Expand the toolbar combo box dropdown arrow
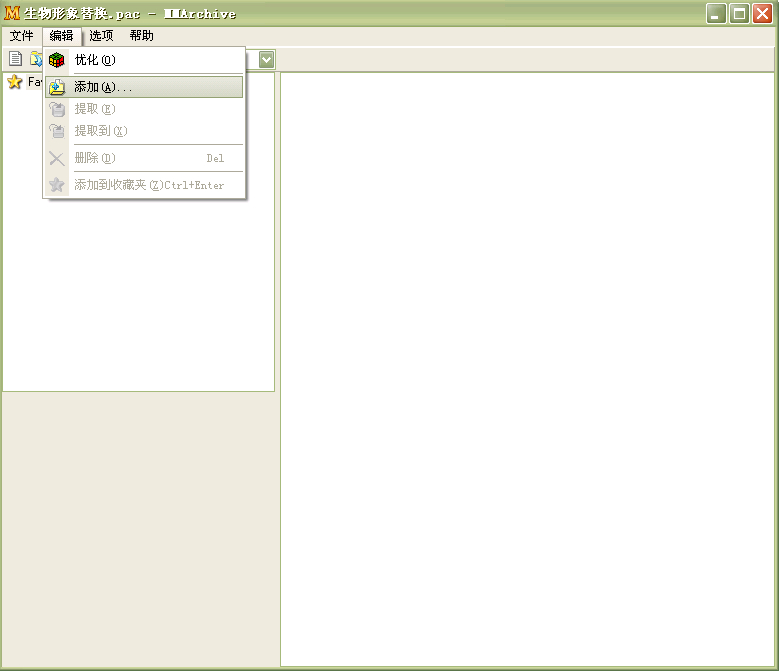 pyautogui.click(x=267, y=60)
